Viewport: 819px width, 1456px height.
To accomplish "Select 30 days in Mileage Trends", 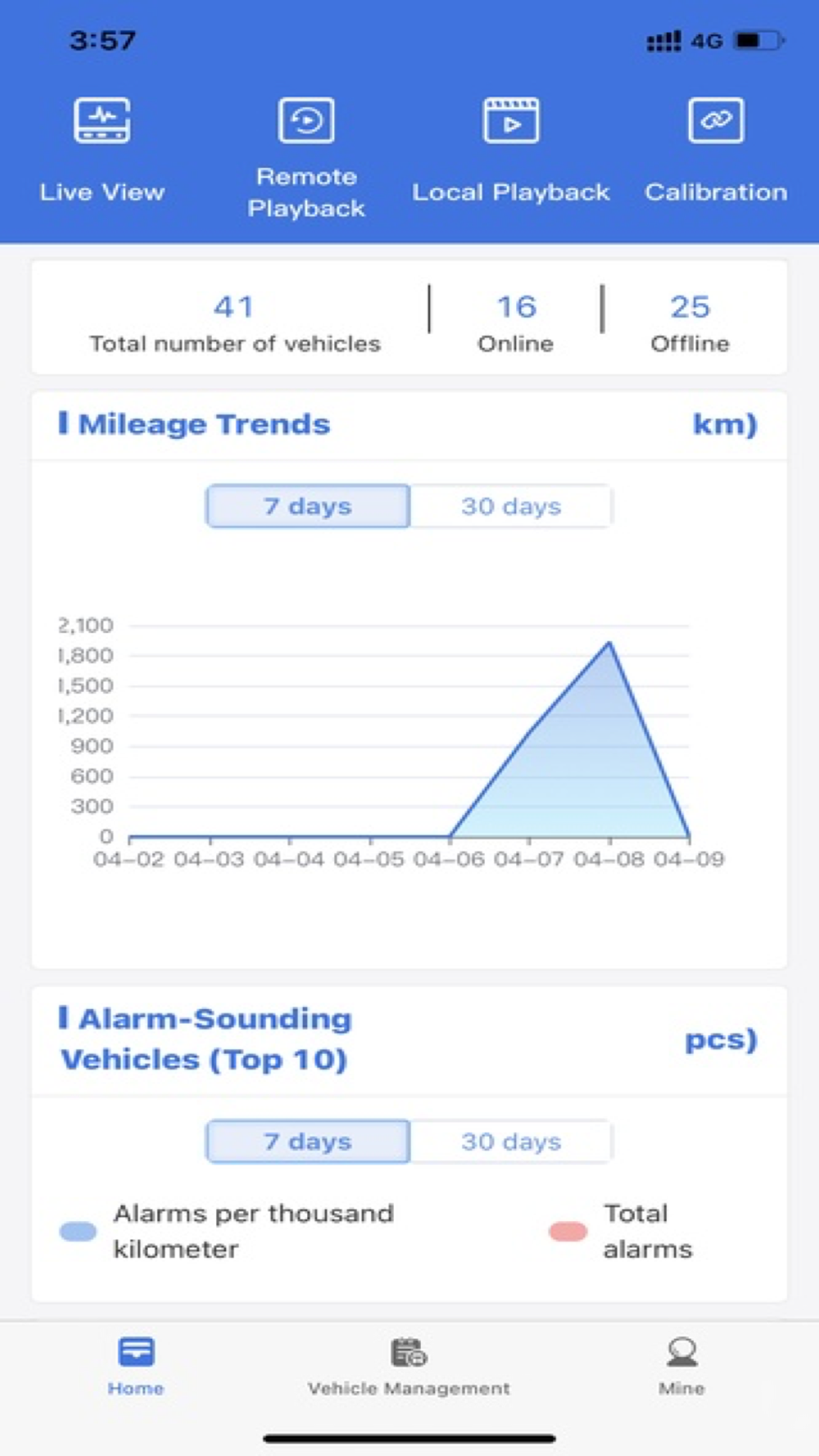I will (511, 506).
